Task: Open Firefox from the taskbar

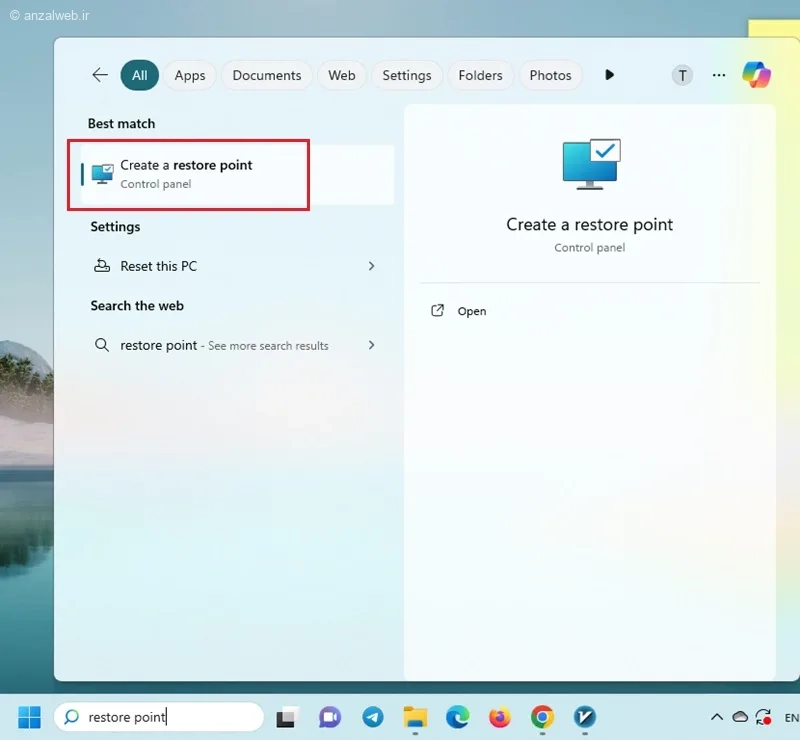Action: click(500, 717)
